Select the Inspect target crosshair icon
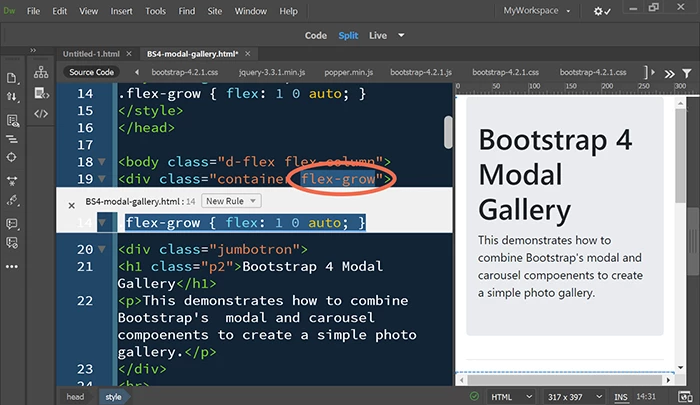This screenshot has height=405, width=700. pyautogui.click(x=12, y=157)
